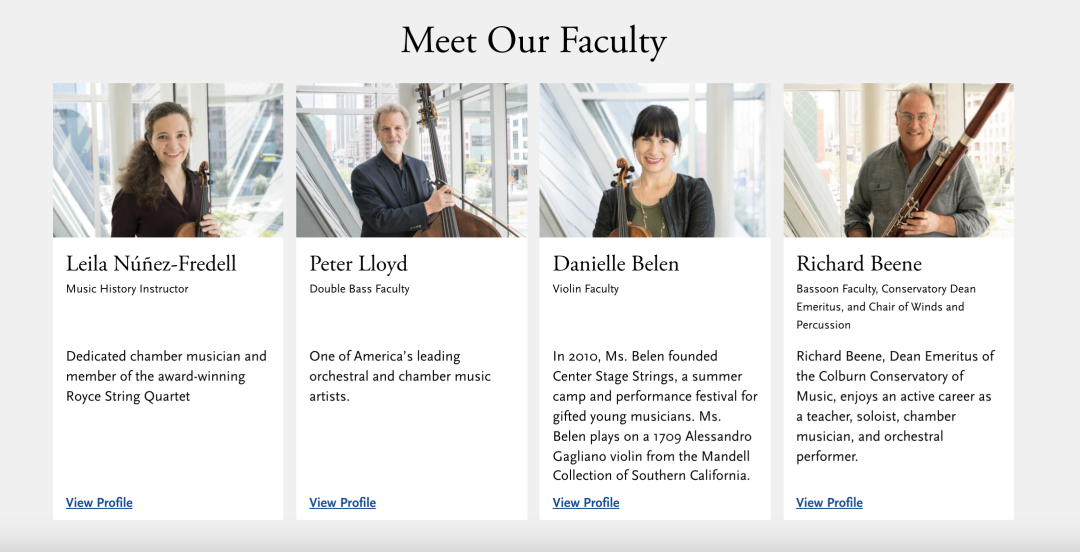
Task: Click the Meet Our Faculty heading
Action: click(x=533, y=41)
